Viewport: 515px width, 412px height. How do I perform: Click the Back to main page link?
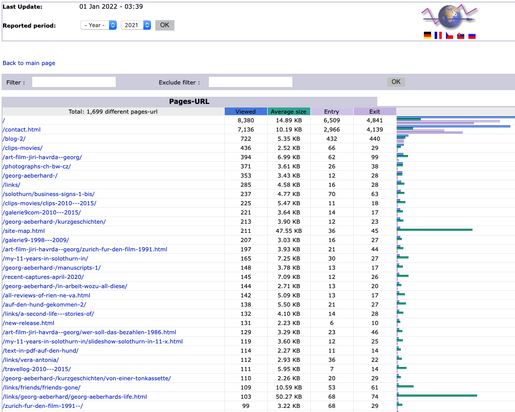[x=29, y=63]
